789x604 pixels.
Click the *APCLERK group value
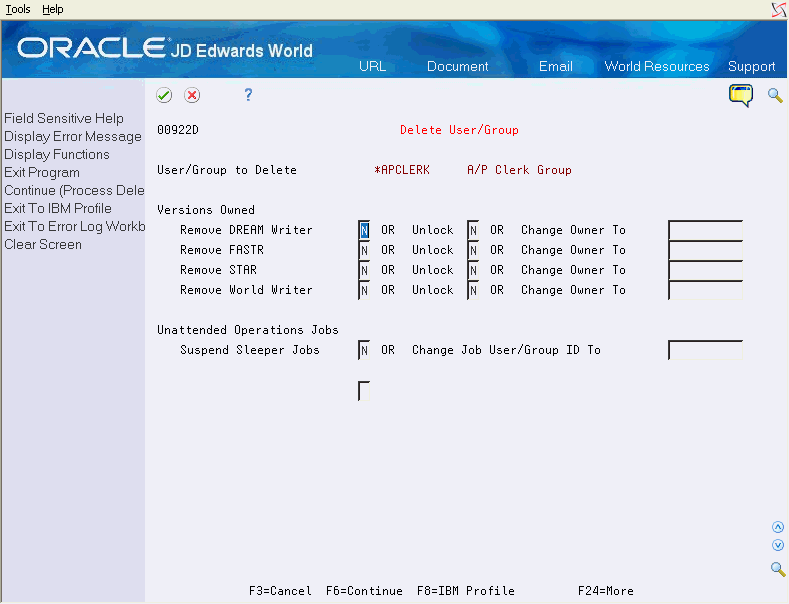coord(402,170)
